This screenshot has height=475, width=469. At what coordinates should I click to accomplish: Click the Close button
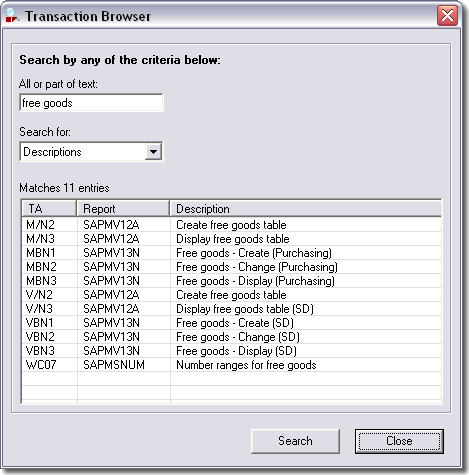click(x=399, y=441)
